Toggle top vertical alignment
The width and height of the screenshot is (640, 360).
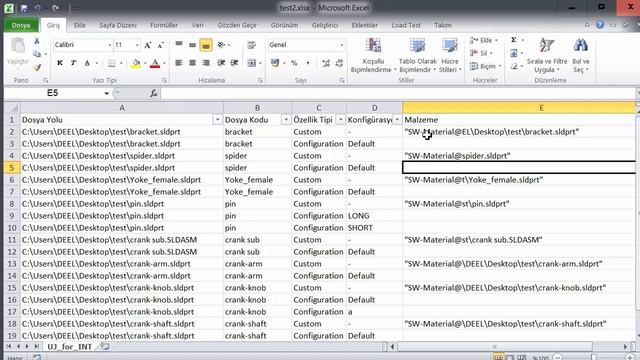pyautogui.click(x=179, y=44)
